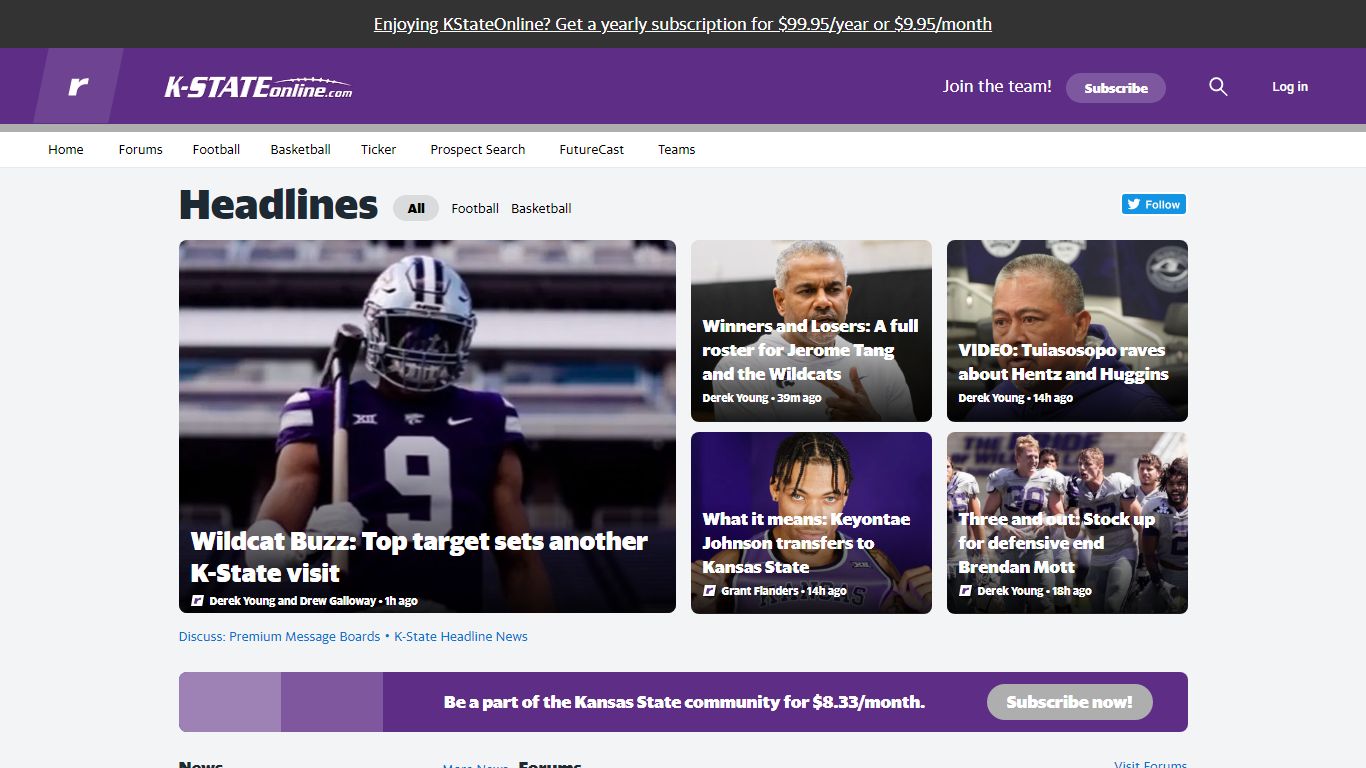Go to Home in navigation bar
Viewport: 1366px width, 768px height.
click(66, 149)
